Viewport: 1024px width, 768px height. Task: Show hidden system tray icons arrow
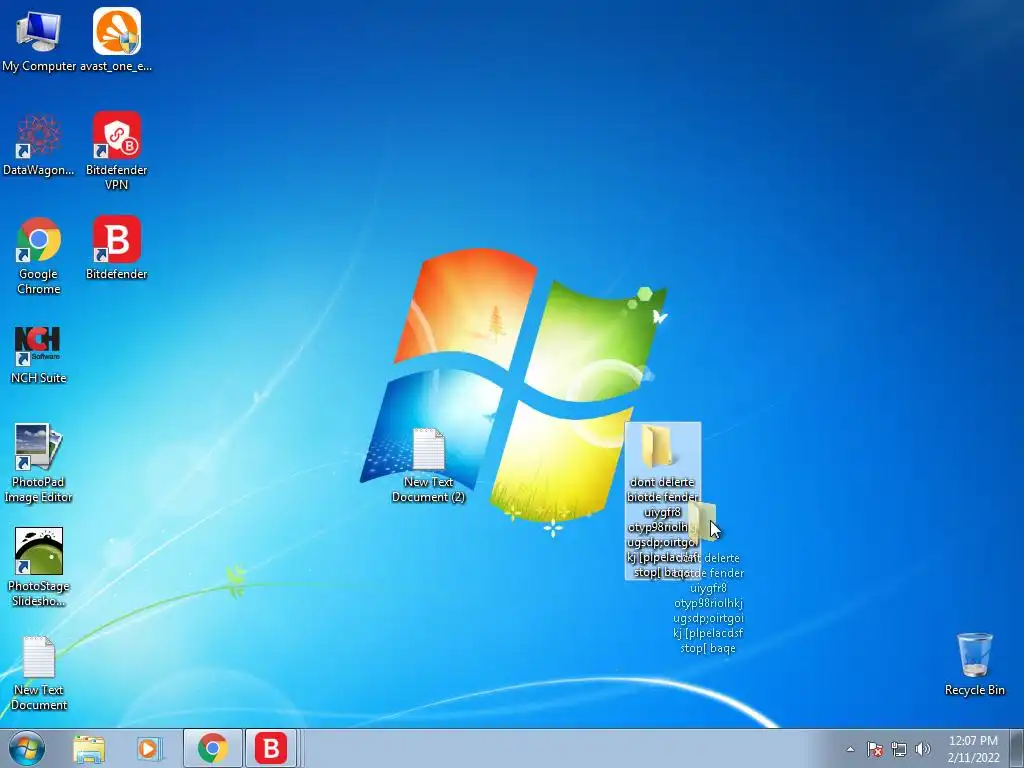(x=850, y=750)
